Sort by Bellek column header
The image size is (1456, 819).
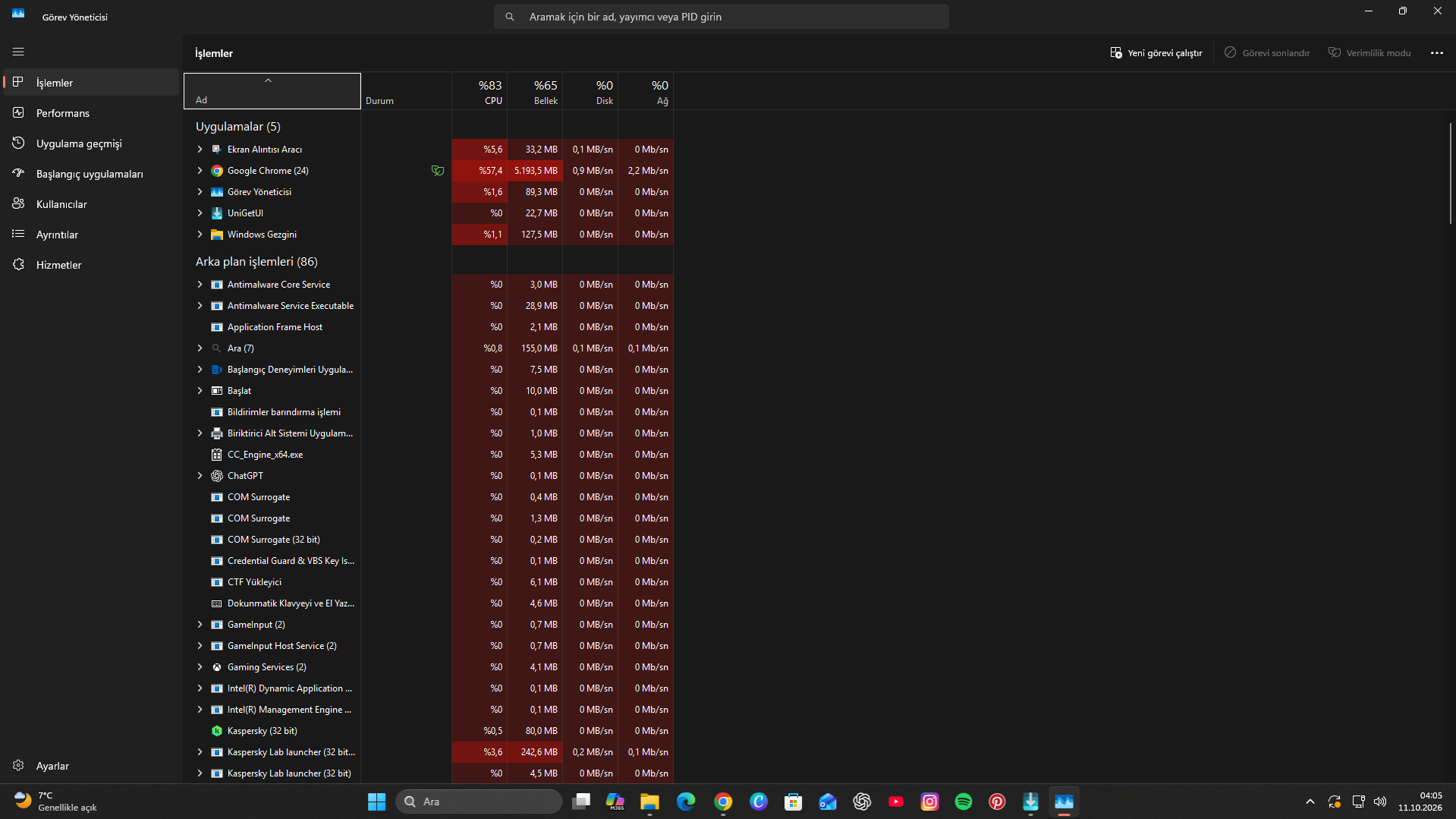pyautogui.click(x=535, y=91)
